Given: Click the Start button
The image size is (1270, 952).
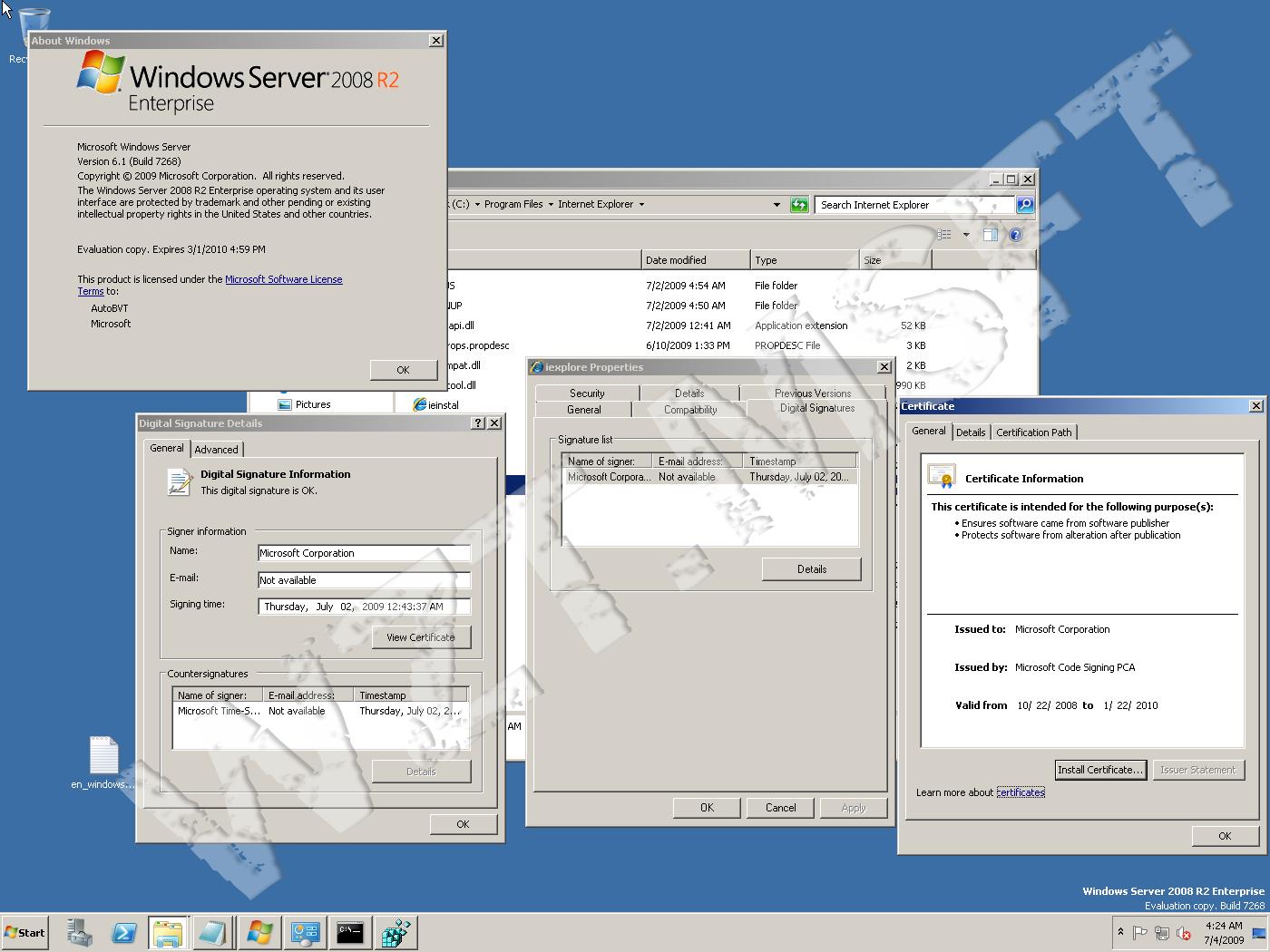Looking at the screenshot, I should pos(25,932).
